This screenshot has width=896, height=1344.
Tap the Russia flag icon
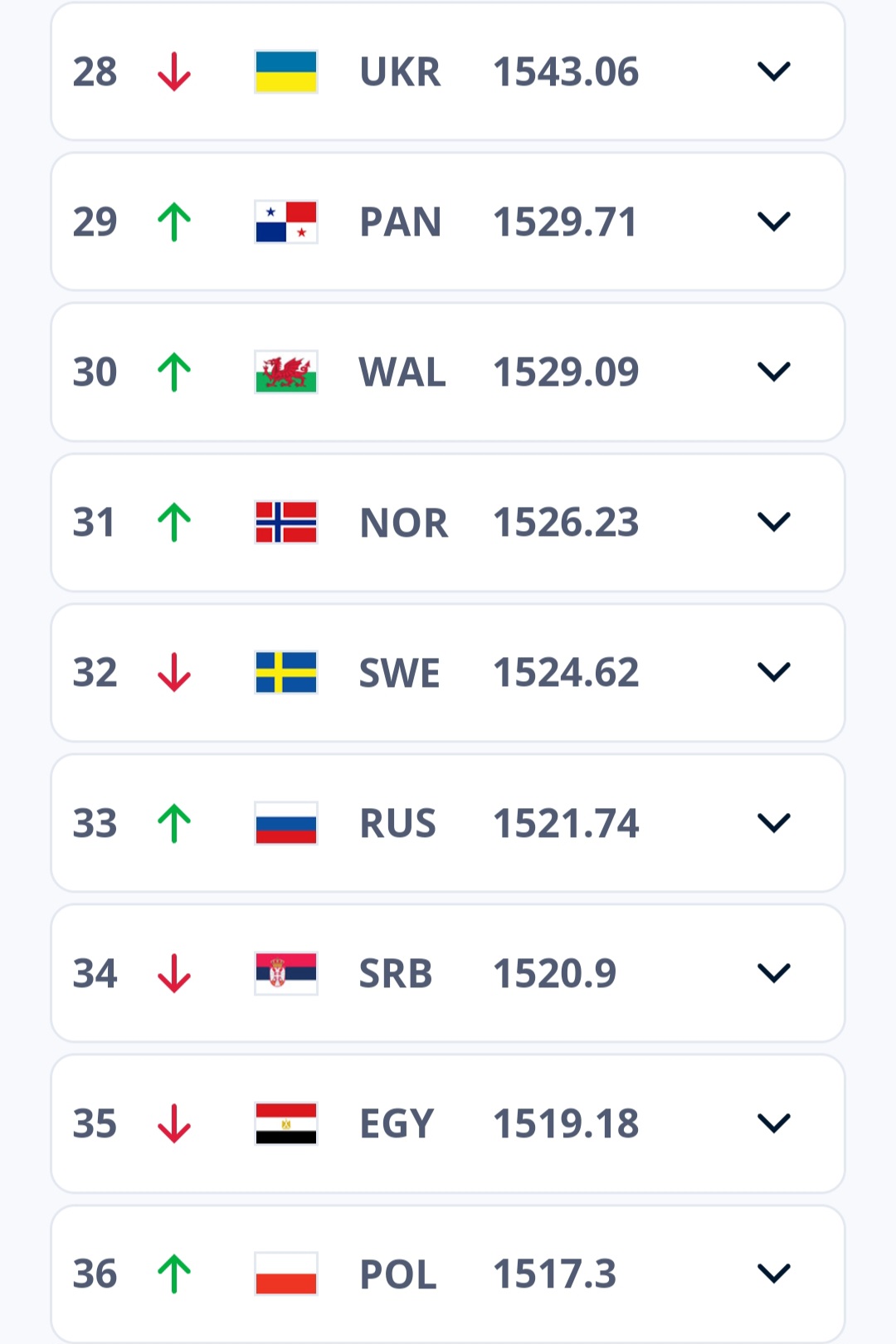point(286,823)
